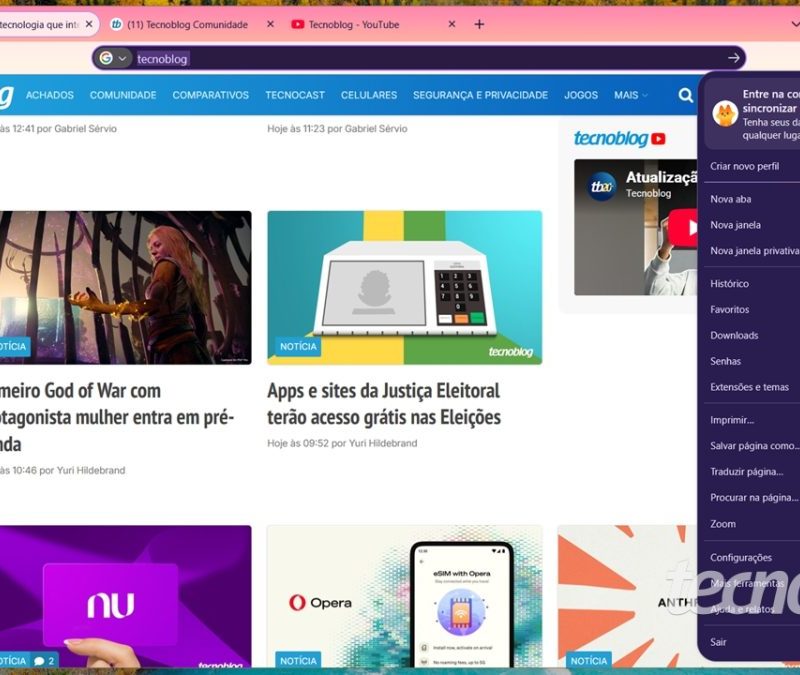
Task: Open the COMUNIDADE section
Action: point(123,95)
